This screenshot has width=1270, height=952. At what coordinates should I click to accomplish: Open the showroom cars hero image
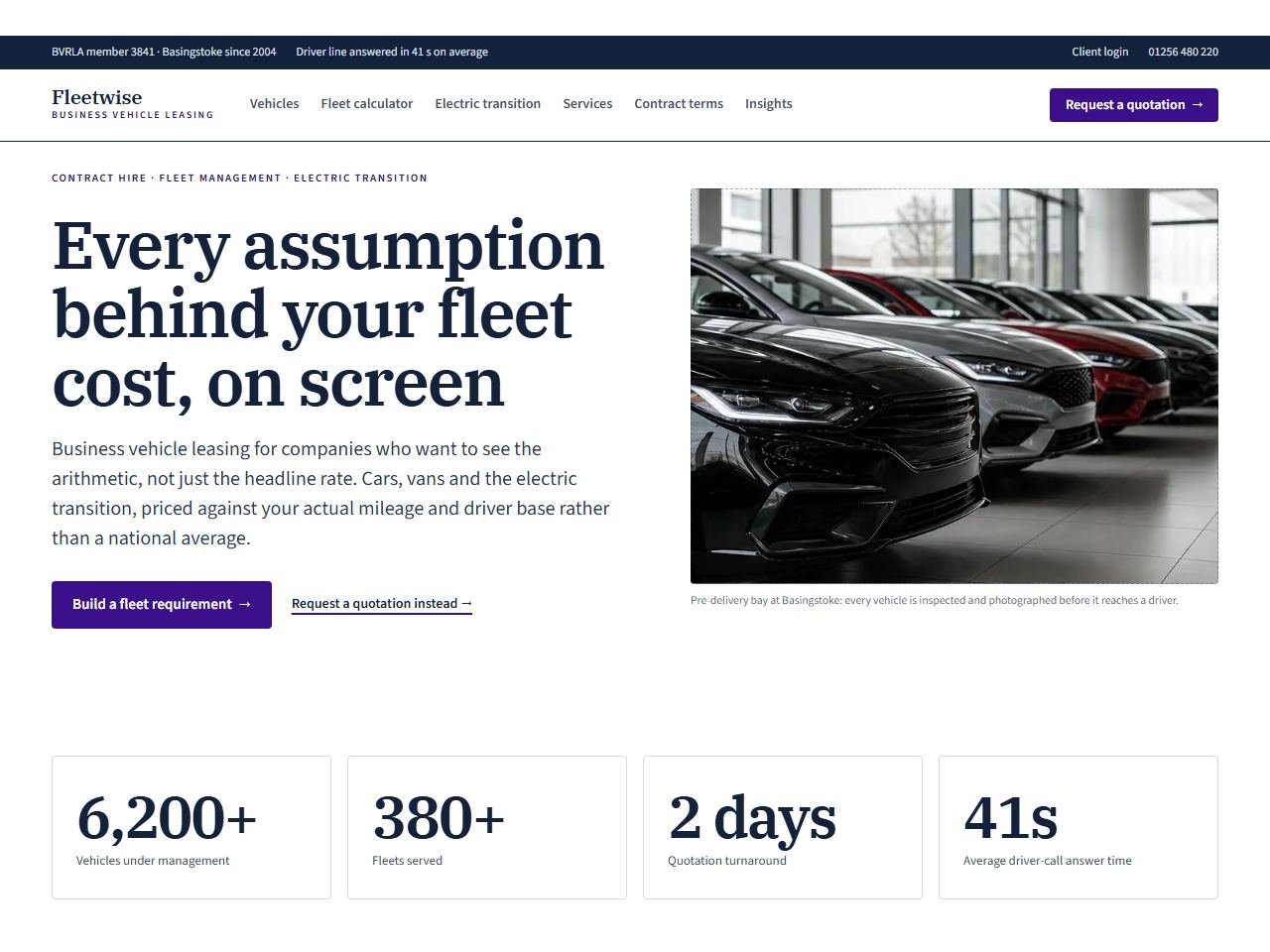953,386
